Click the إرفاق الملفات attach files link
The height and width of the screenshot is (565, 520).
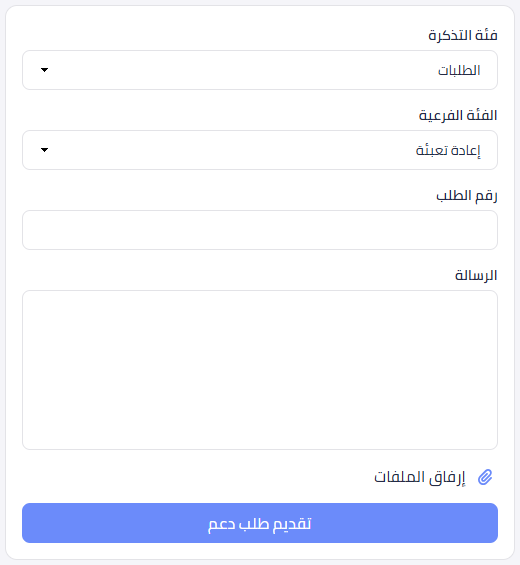pyautogui.click(x=420, y=477)
